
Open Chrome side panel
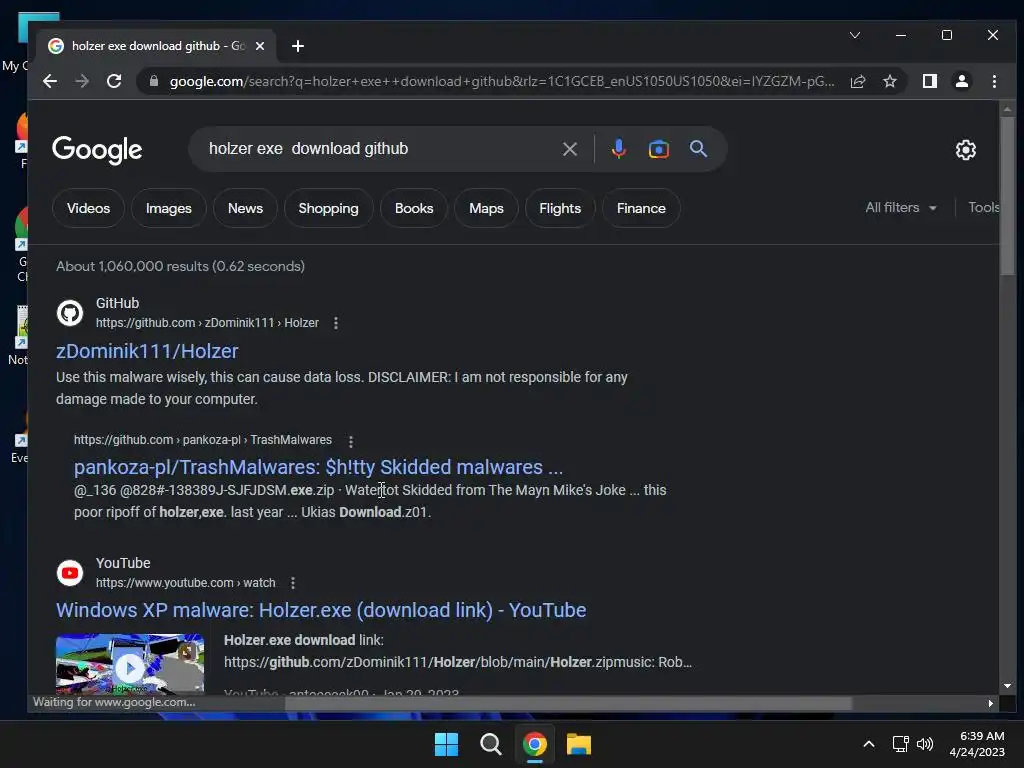[929, 81]
